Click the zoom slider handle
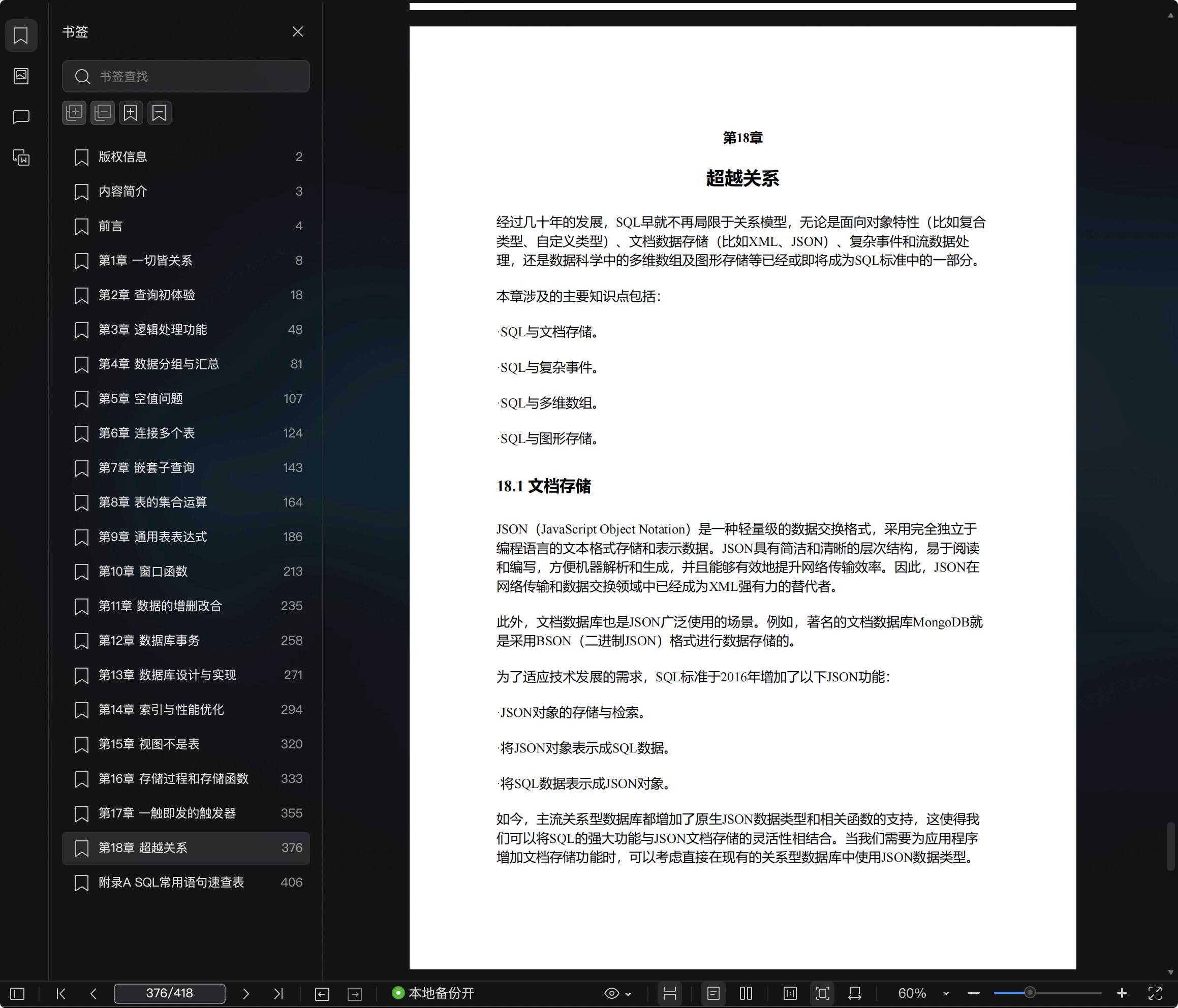 1030,993
